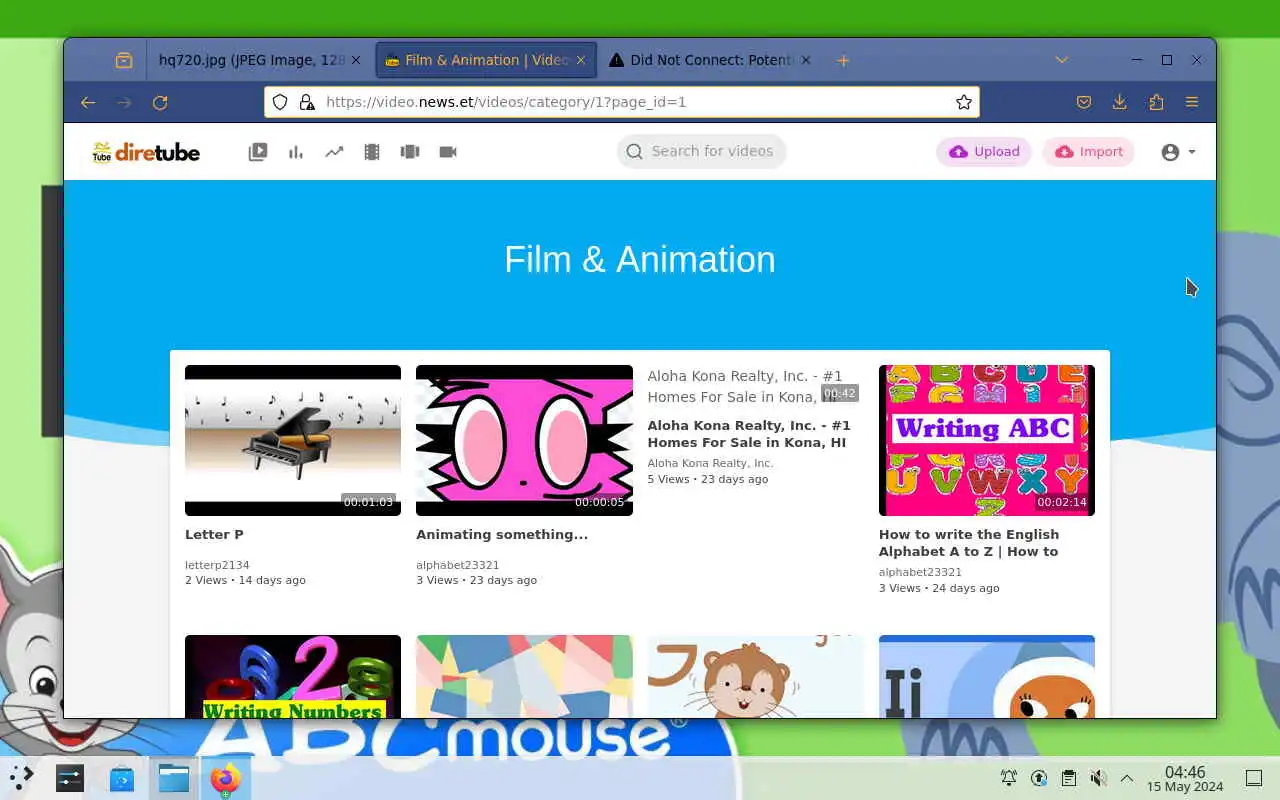Expand the list all tabs chevron
Viewport: 1280px width, 800px height.
click(x=1062, y=60)
